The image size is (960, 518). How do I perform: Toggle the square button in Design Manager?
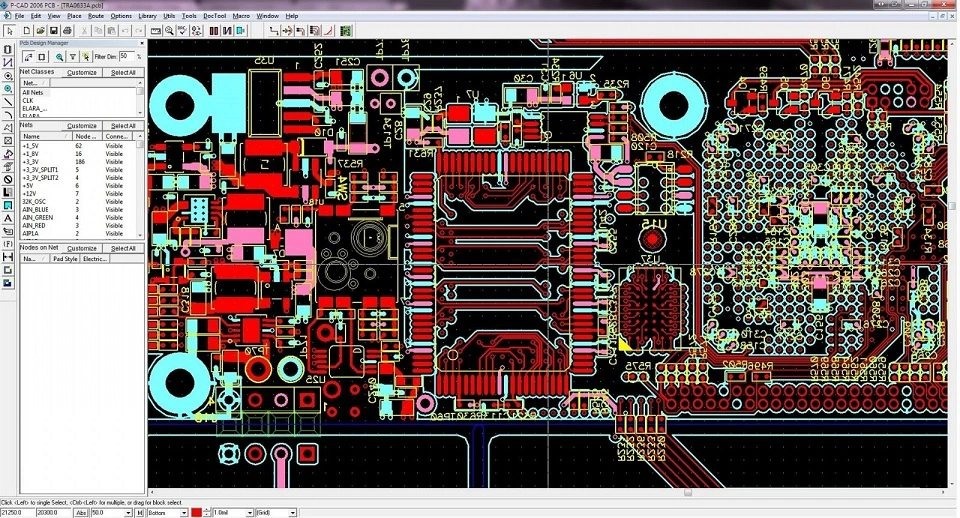pyautogui.click(x=42, y=57)
